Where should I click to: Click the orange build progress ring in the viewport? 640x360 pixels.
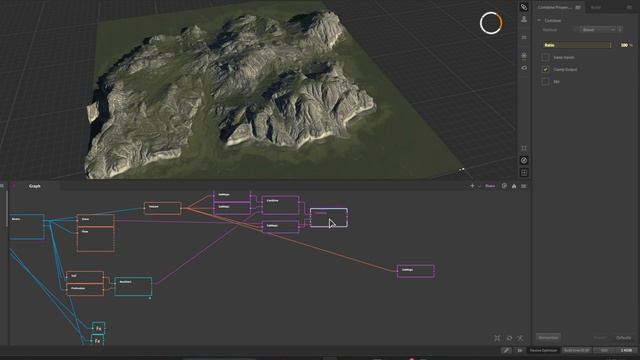tap(491, 23)
